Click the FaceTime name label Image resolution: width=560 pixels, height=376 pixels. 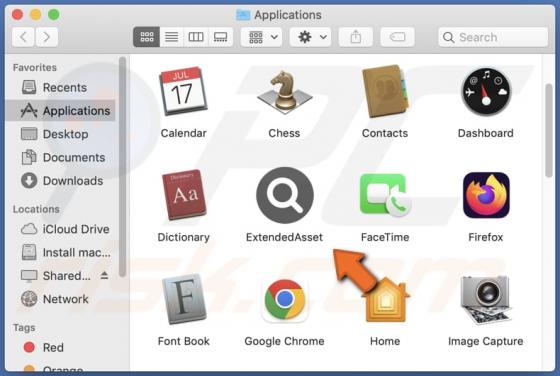click(x=385, y=237)
